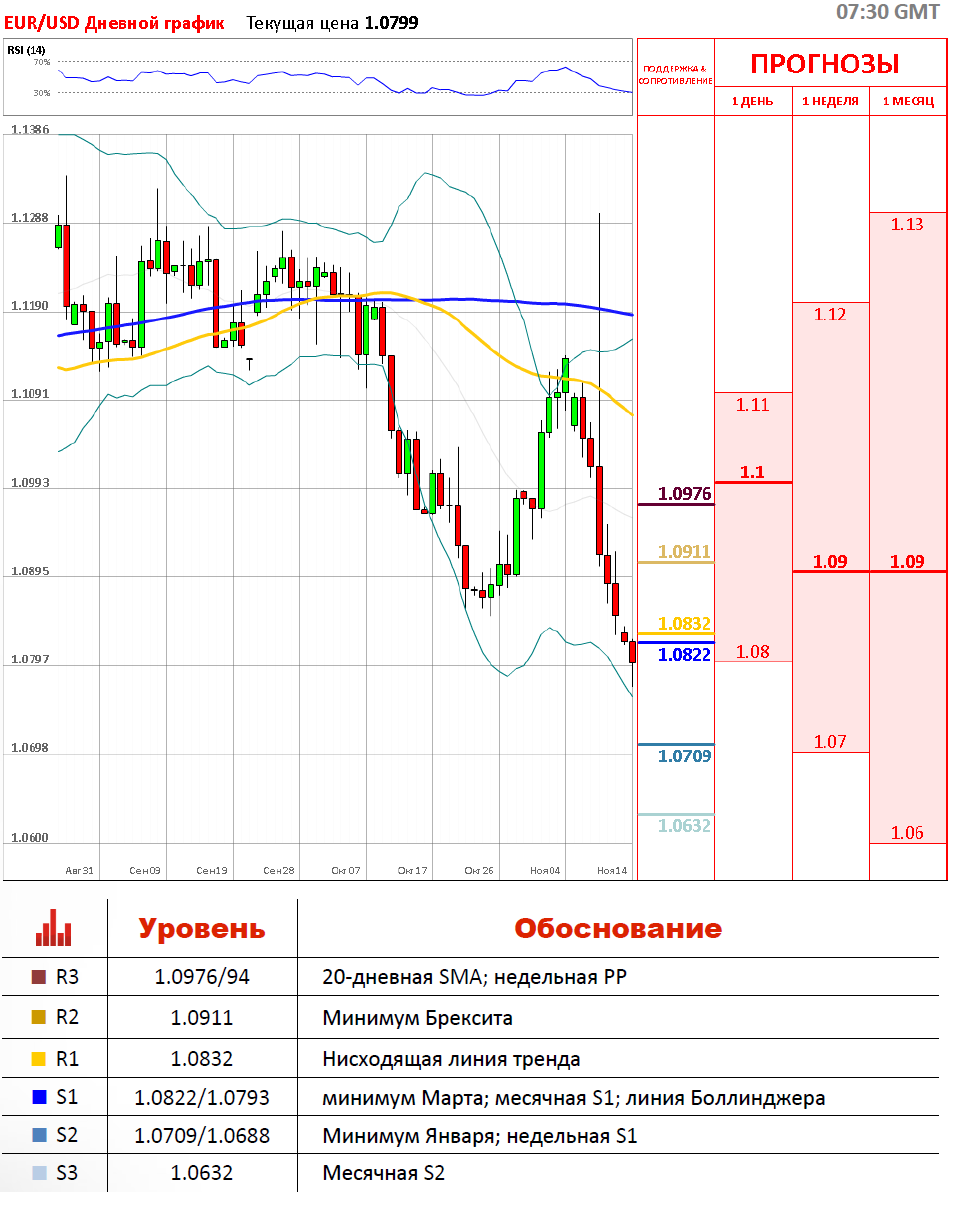Click the Нисходящая линия тренда cell
This screenshot has height=1205, width=963.
[451, 1058]
